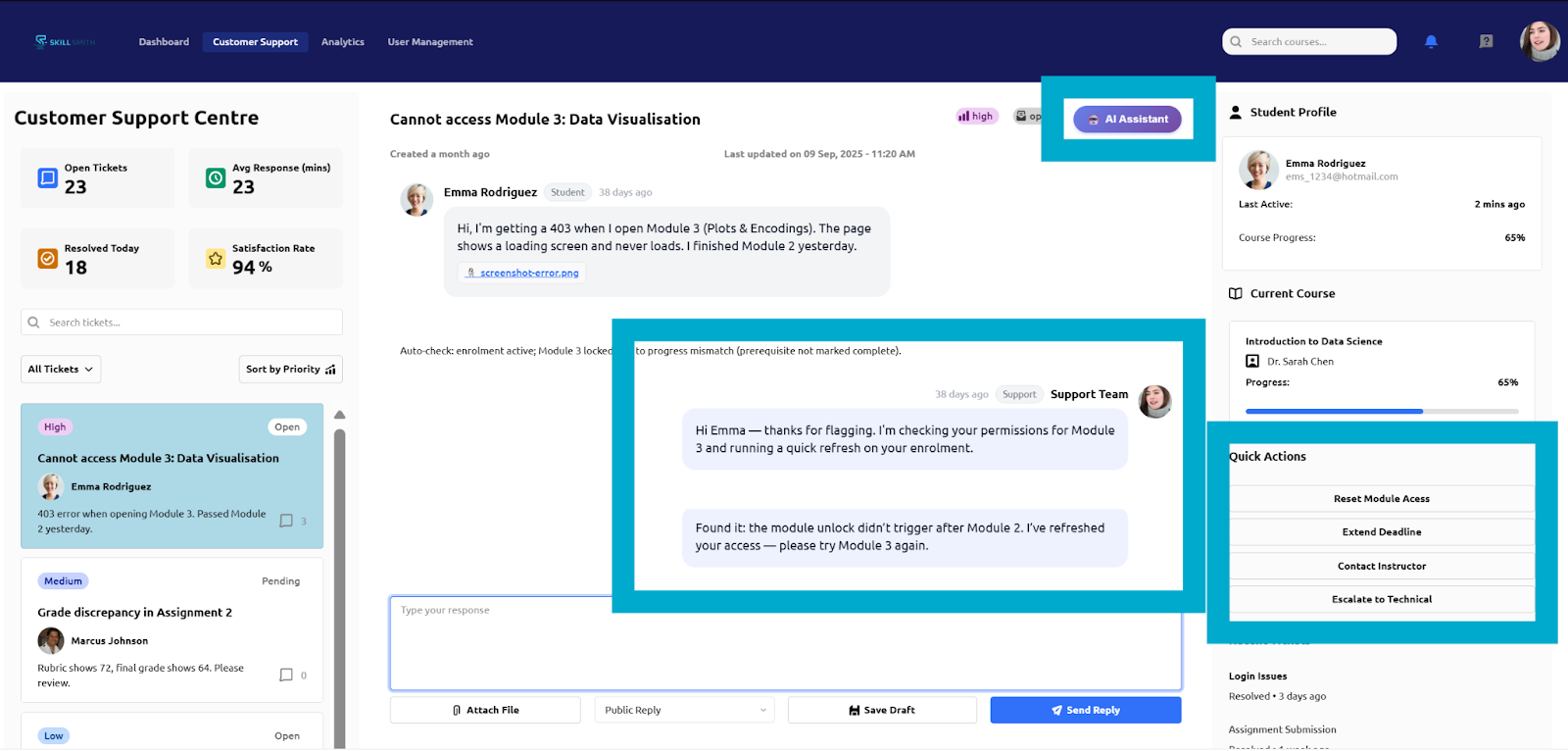Go to User Management tab
This screenshot has width=1568, height=751.
click(x=430, y=42)
